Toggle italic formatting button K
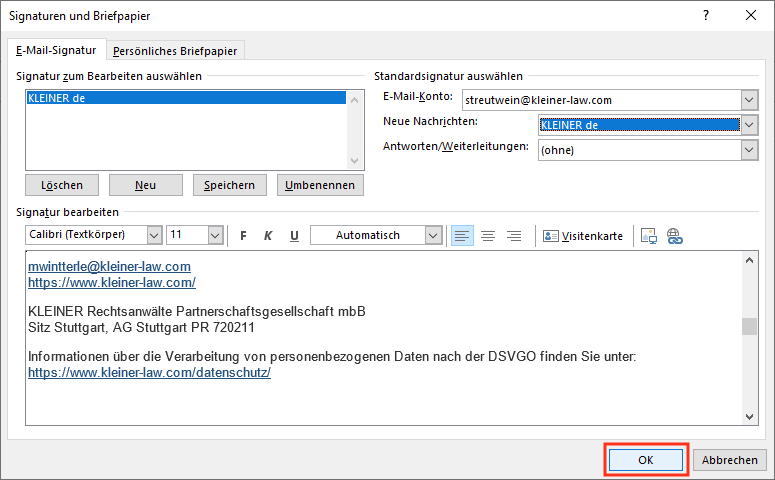Viewport: 775px width, 480px height. tap(268, 236)
